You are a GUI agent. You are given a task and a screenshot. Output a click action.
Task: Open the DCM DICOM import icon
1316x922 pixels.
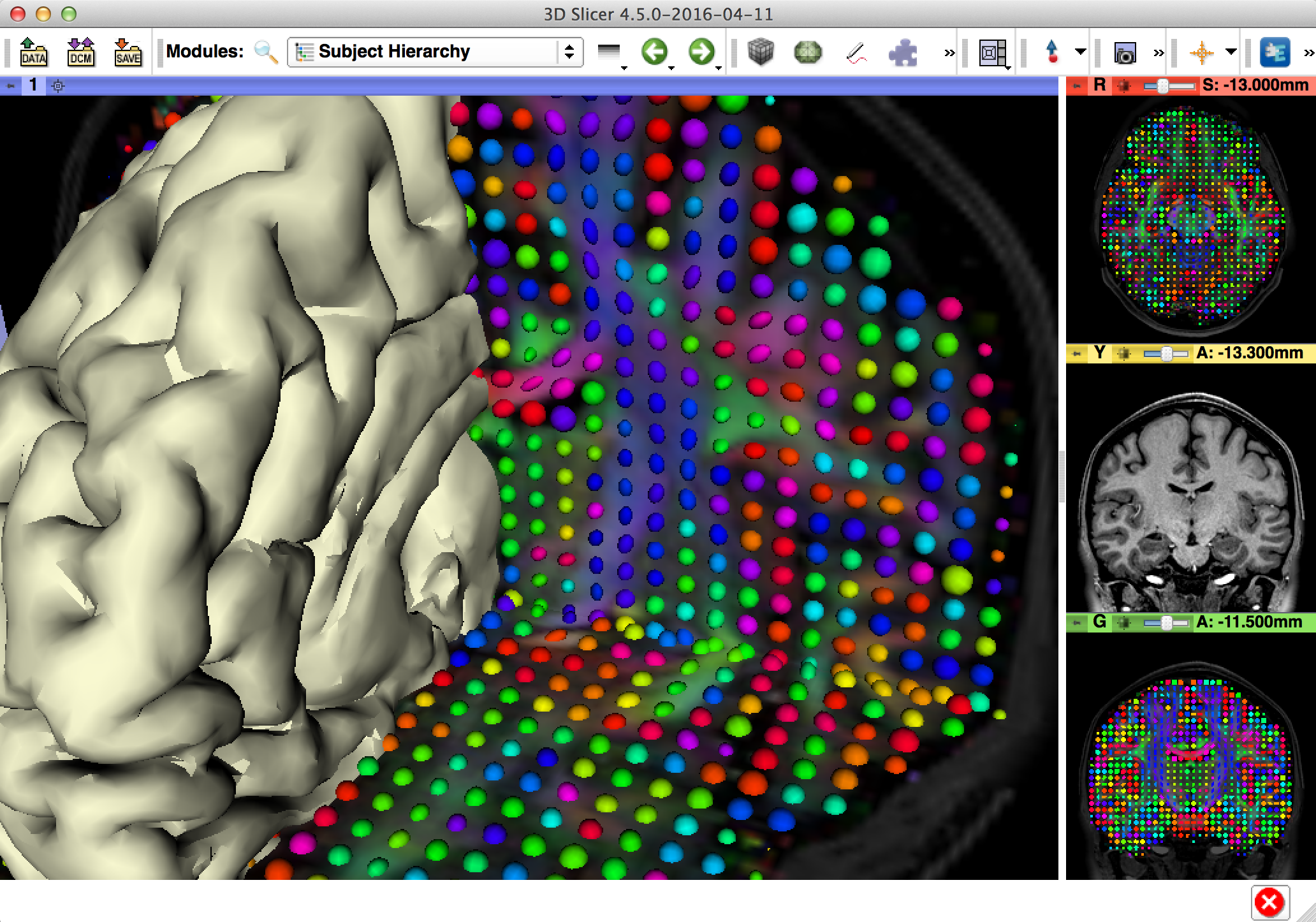(x=81, y=52)
